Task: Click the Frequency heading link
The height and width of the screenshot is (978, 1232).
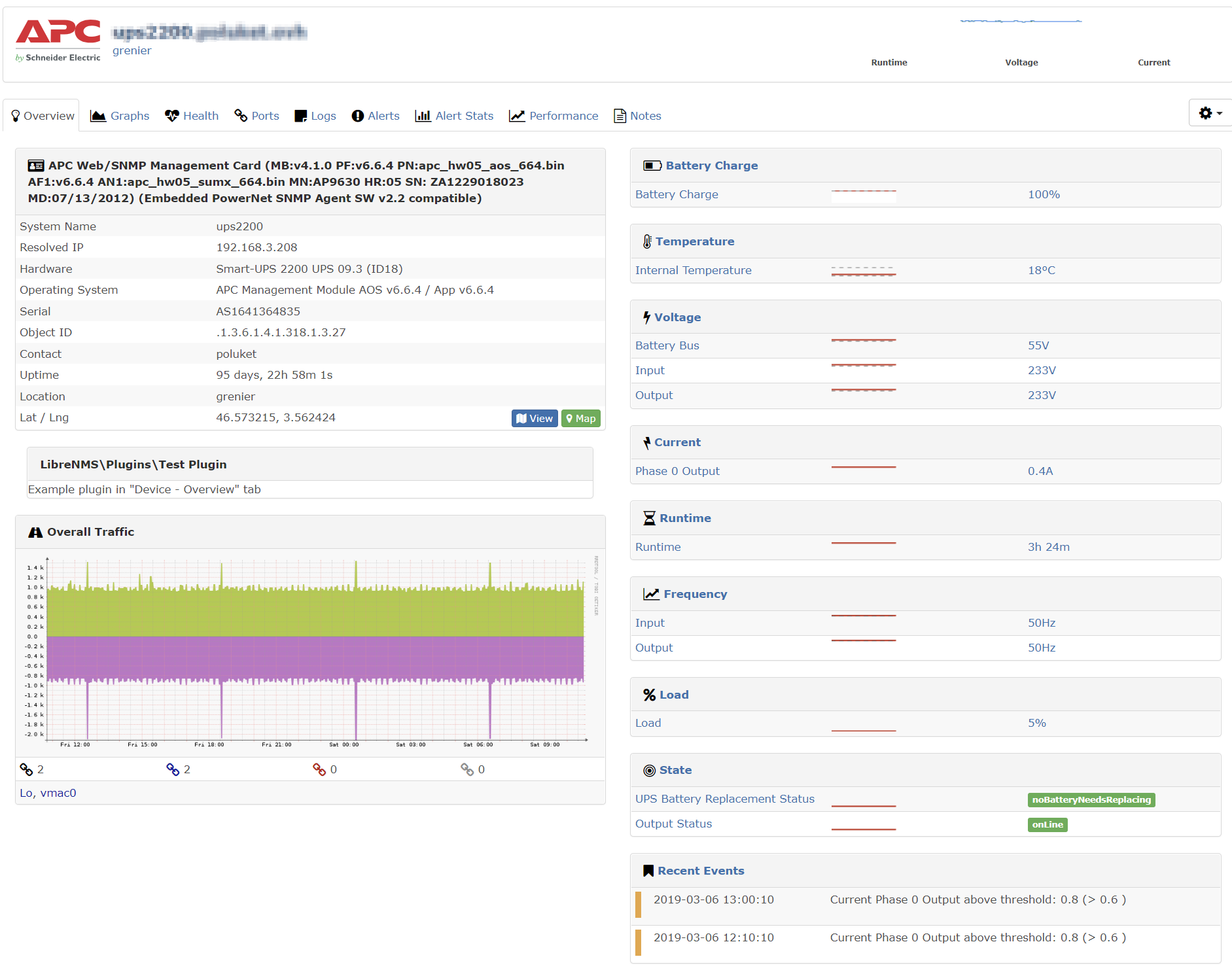Action: 695,594
